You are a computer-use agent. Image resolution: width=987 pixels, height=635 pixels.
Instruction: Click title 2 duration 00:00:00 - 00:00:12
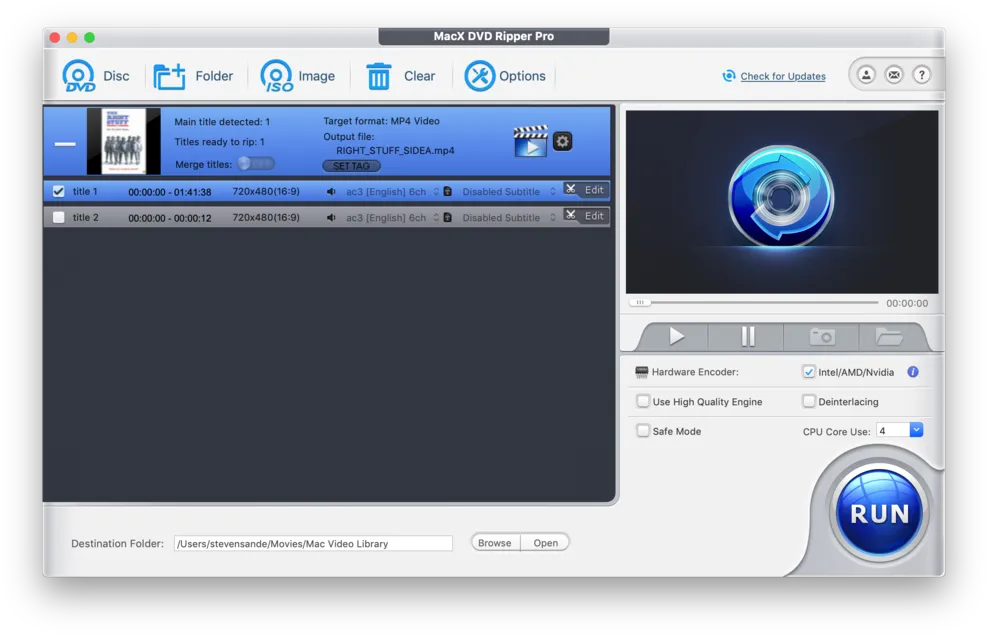(169, 218)
